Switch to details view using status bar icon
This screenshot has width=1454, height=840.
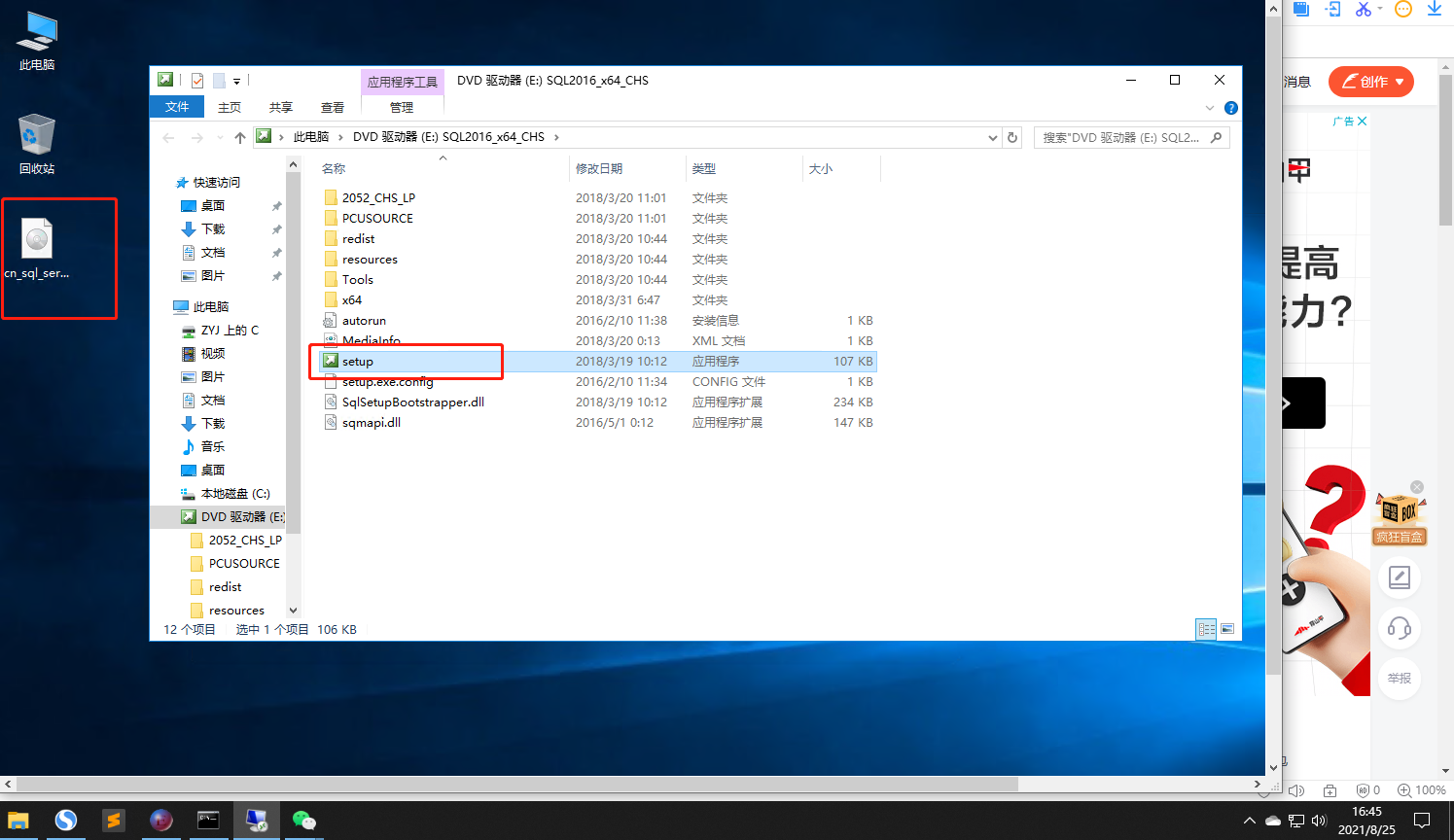[x=1206, y=629]
